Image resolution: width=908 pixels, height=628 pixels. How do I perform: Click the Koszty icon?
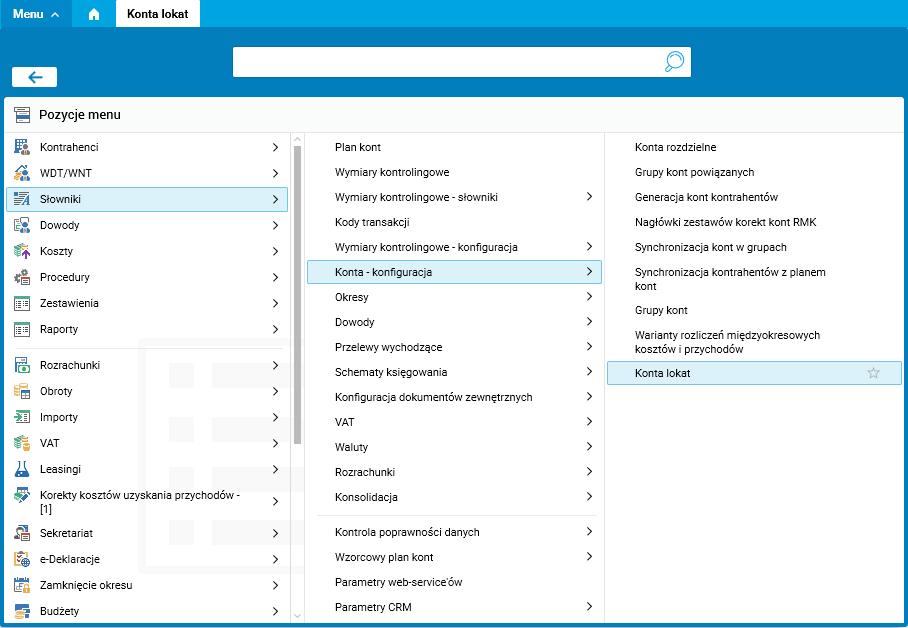22,251
